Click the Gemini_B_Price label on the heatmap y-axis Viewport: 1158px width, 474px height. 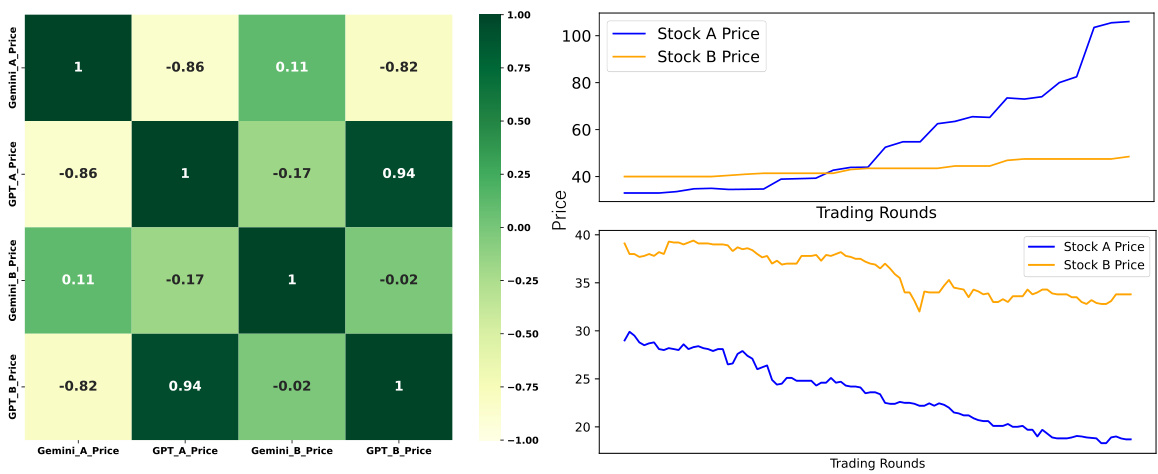[12, 280]
